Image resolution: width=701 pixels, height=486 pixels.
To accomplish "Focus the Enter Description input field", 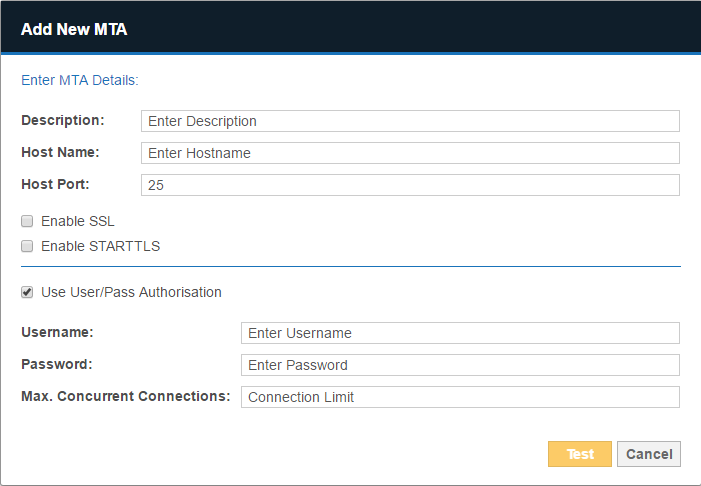I will coord(410,121).
